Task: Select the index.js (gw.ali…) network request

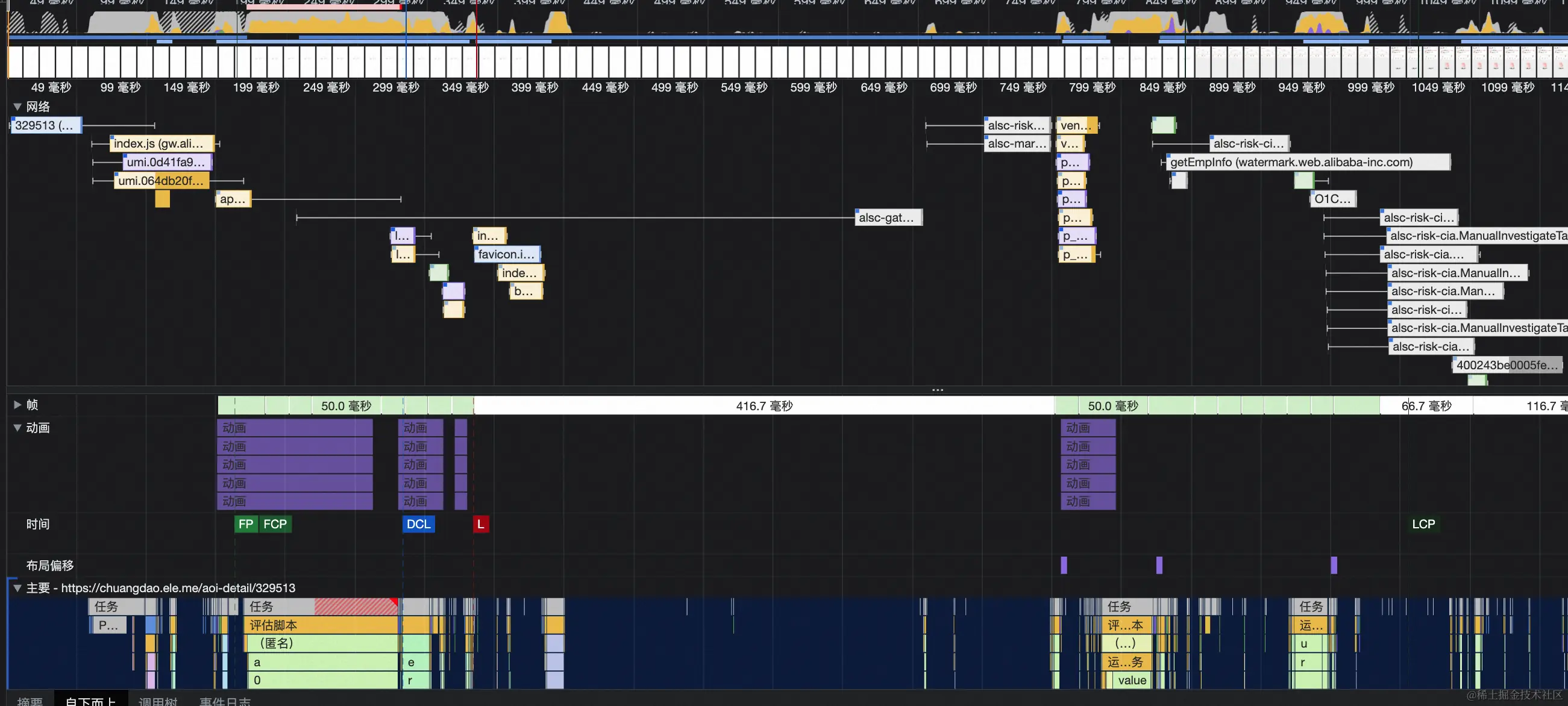Action: [x=162, y=143]
